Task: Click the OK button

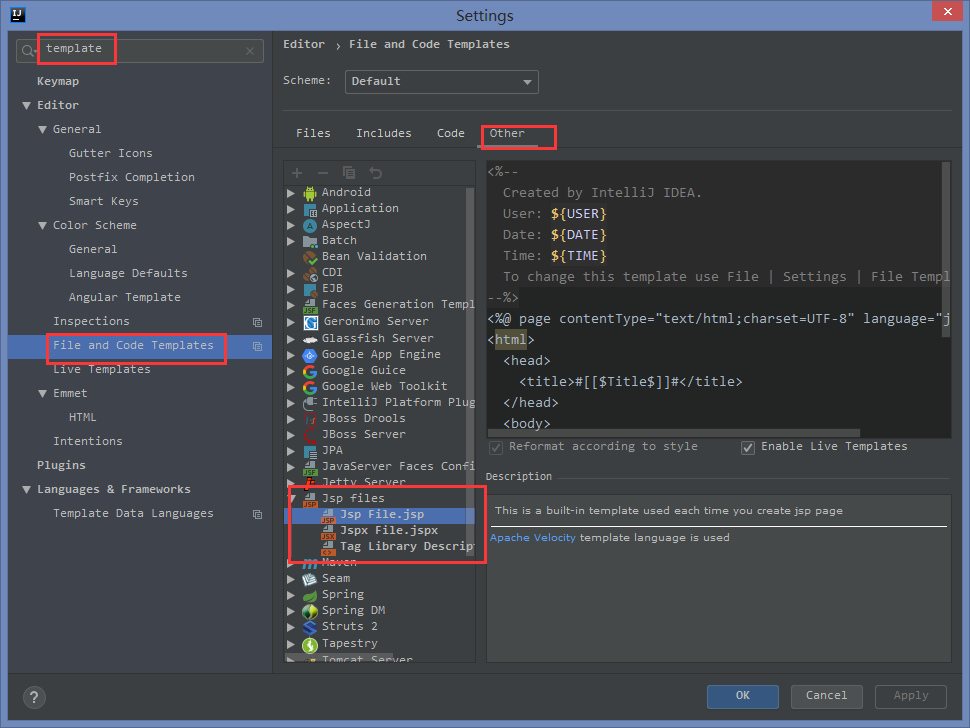Action: tap(742, 696)
